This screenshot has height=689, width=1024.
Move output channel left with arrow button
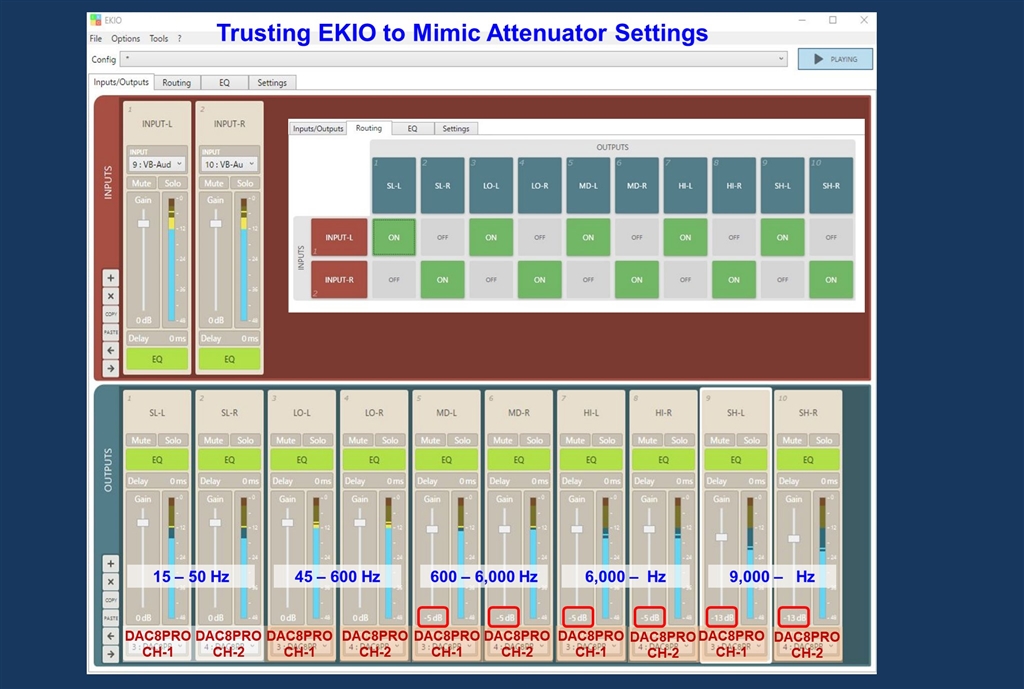[110, 636]
